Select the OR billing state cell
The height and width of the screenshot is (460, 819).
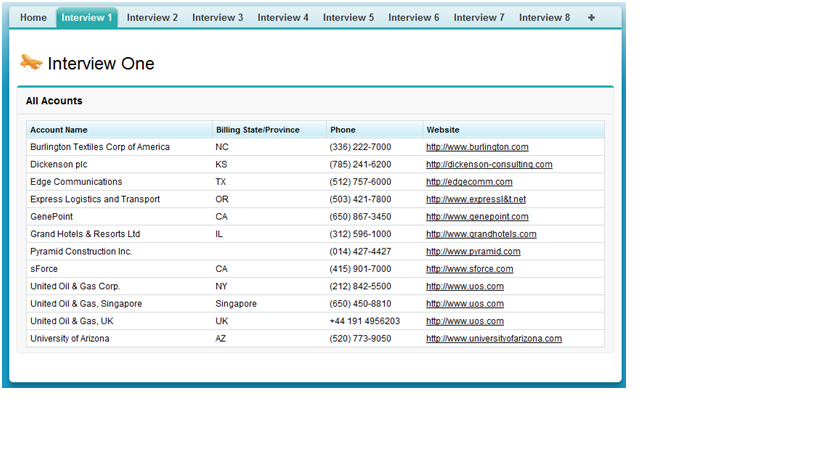pos(221,199)
